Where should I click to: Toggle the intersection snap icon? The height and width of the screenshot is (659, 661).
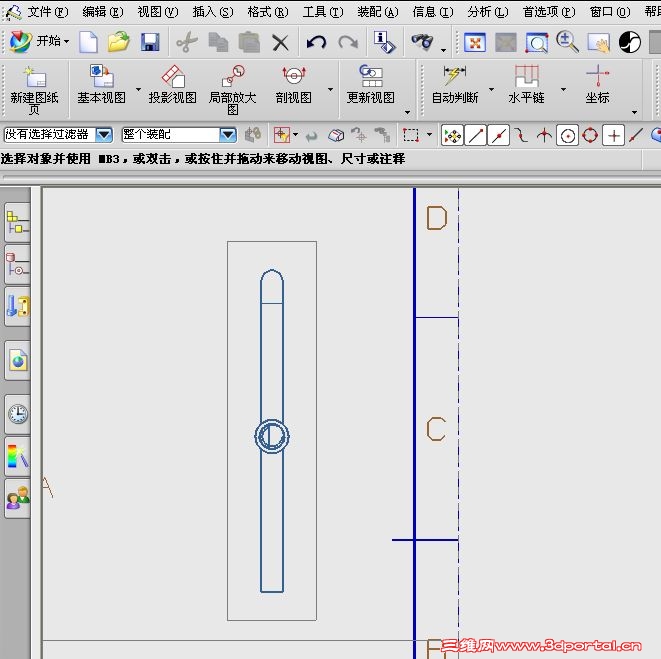point(545,136)
